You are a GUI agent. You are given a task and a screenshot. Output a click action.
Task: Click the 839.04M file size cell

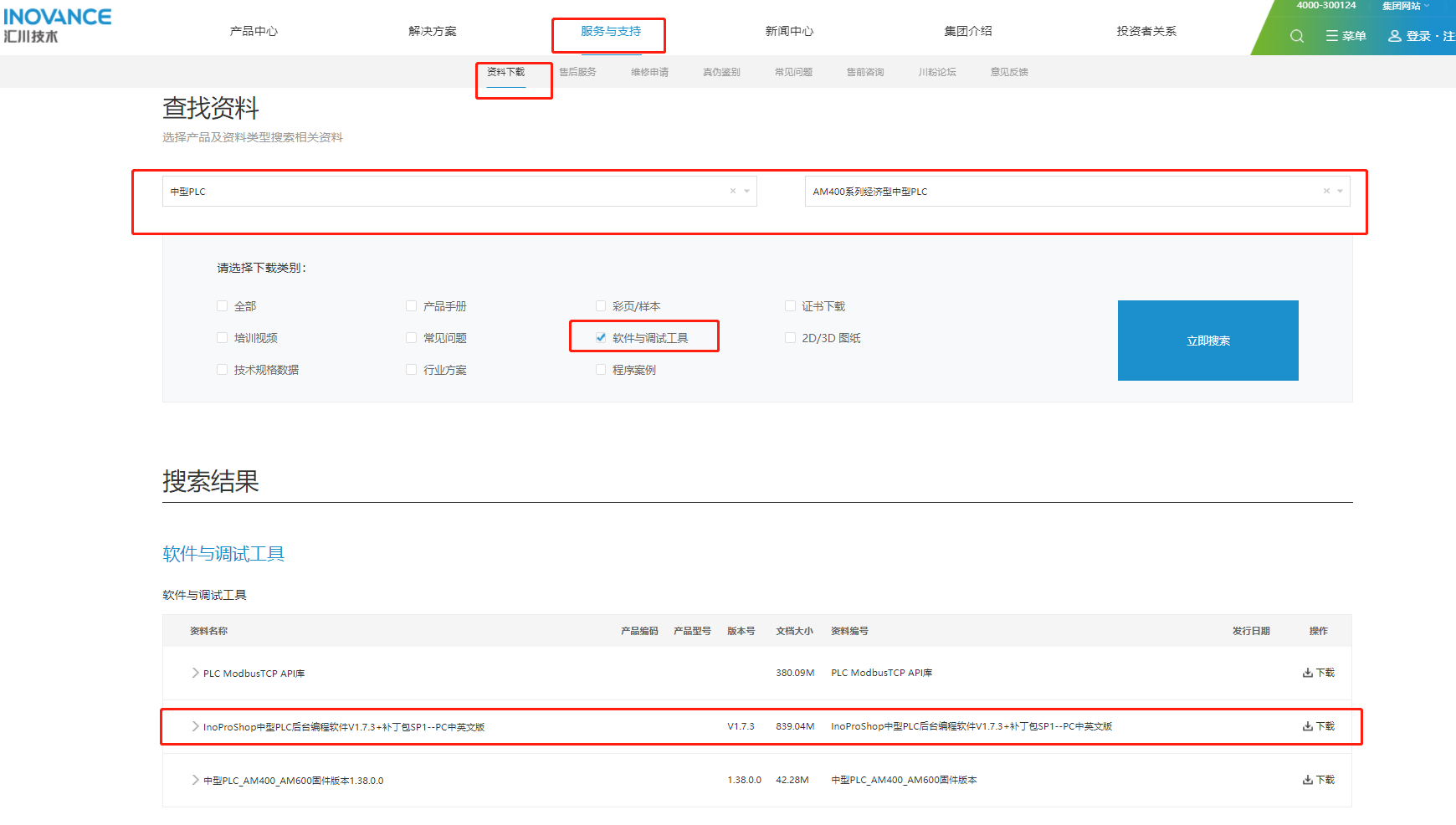[795, 726]
